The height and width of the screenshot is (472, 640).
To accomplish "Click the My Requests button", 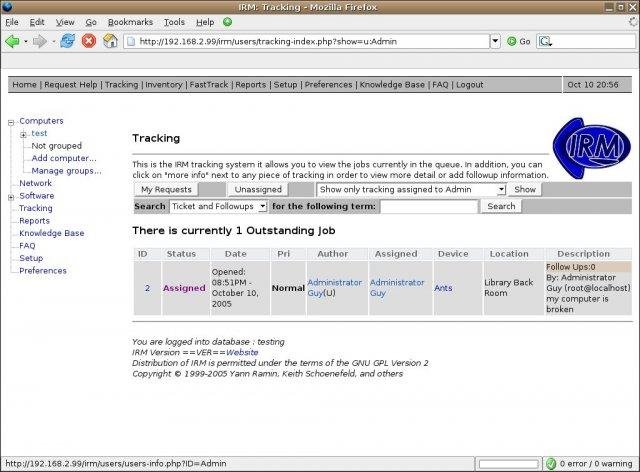I will pyautogui.click(x=166, y=189).
